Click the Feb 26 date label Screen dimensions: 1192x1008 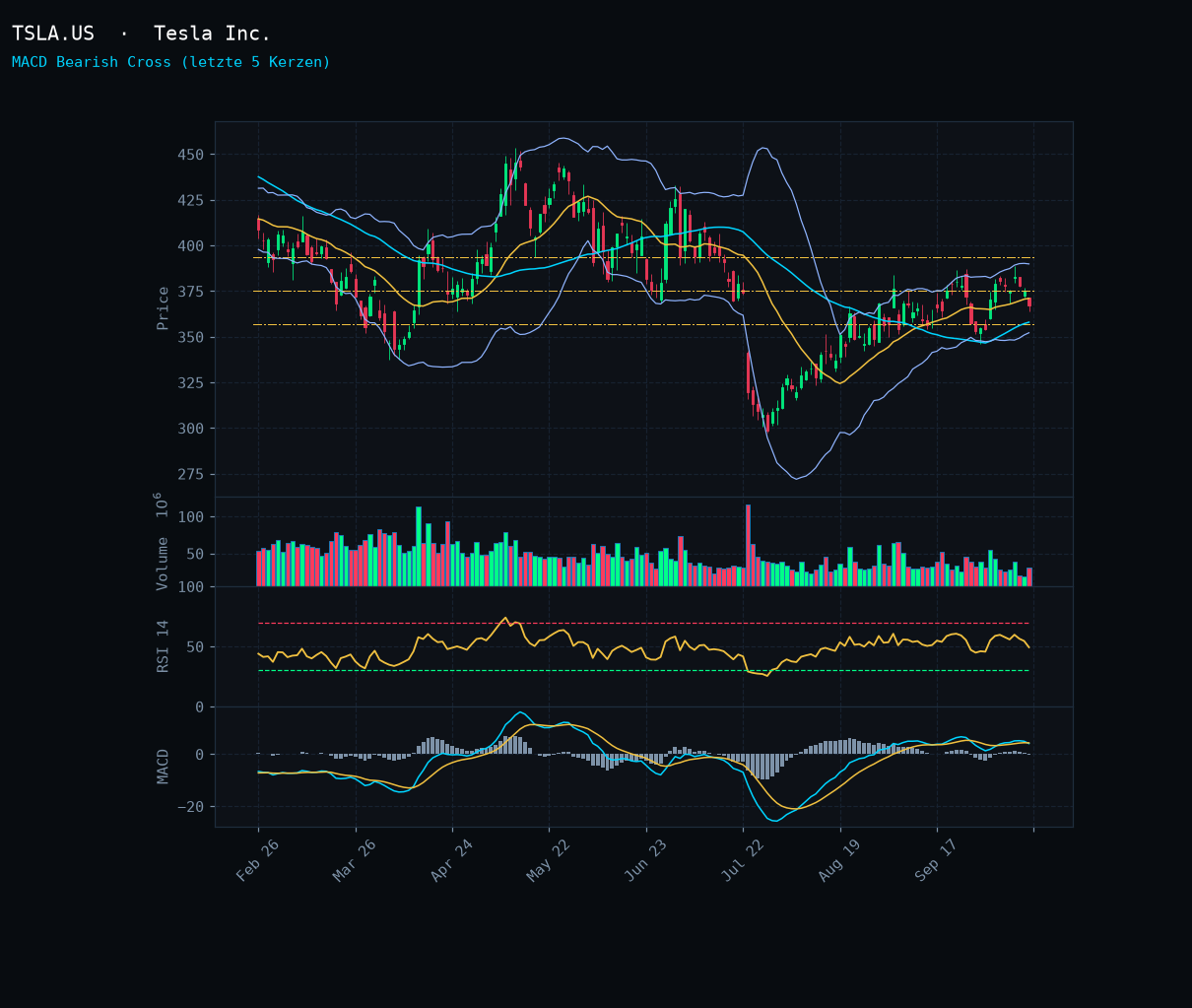255,861
